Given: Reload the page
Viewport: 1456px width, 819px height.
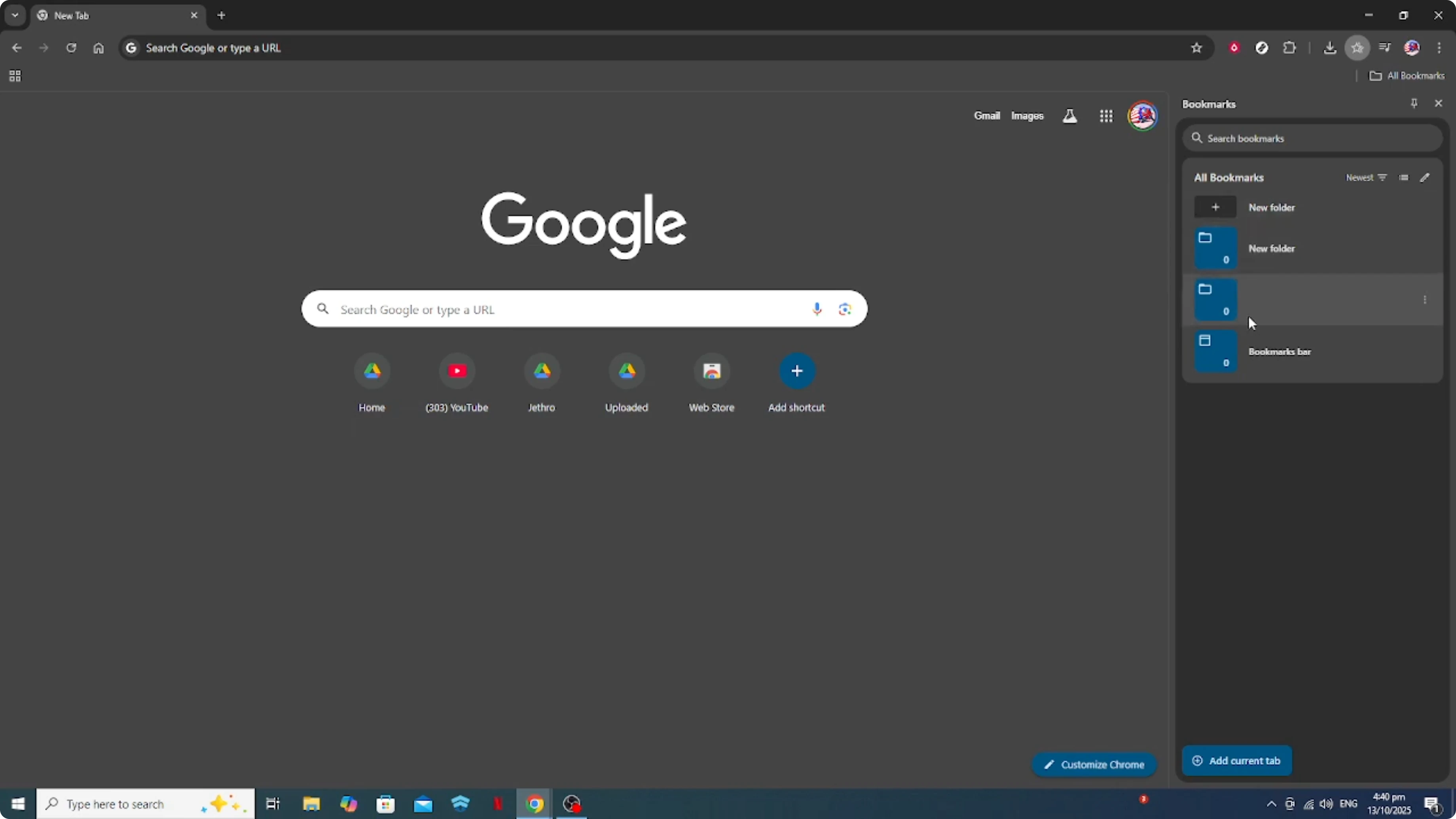Looking at the screenshot, I should (x=71, y=48).
